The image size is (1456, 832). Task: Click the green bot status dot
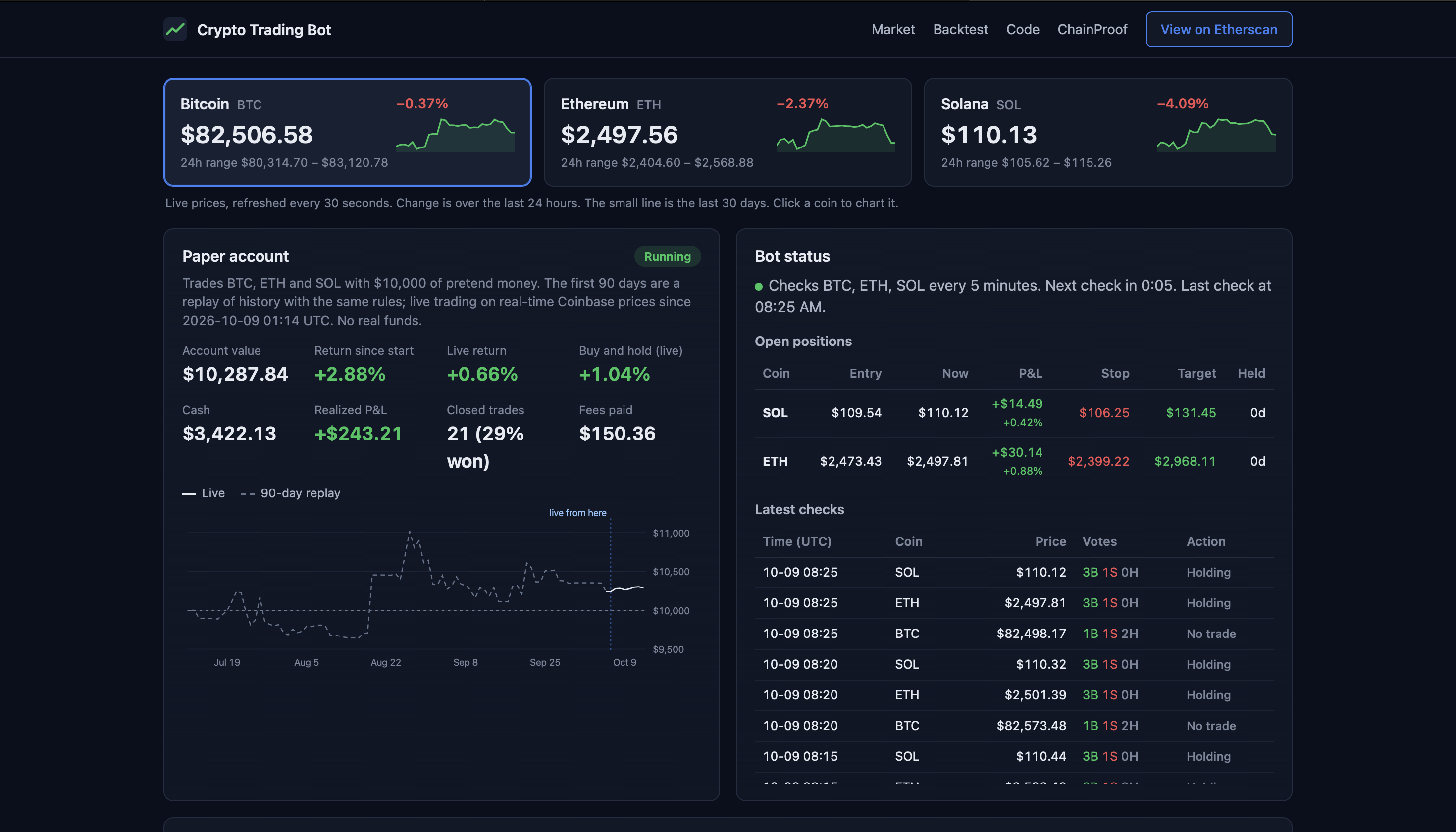point(759,286)
